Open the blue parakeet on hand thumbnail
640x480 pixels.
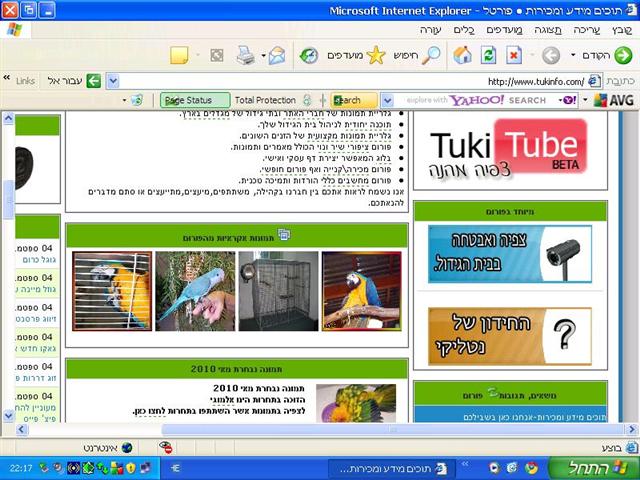[x=195, y=291]
